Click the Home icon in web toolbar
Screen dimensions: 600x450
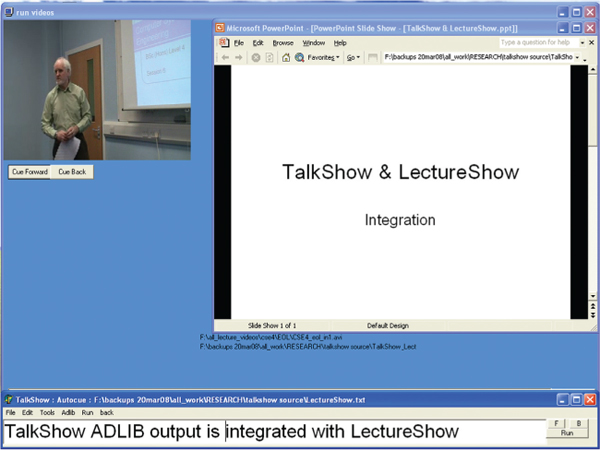point(285,58)
